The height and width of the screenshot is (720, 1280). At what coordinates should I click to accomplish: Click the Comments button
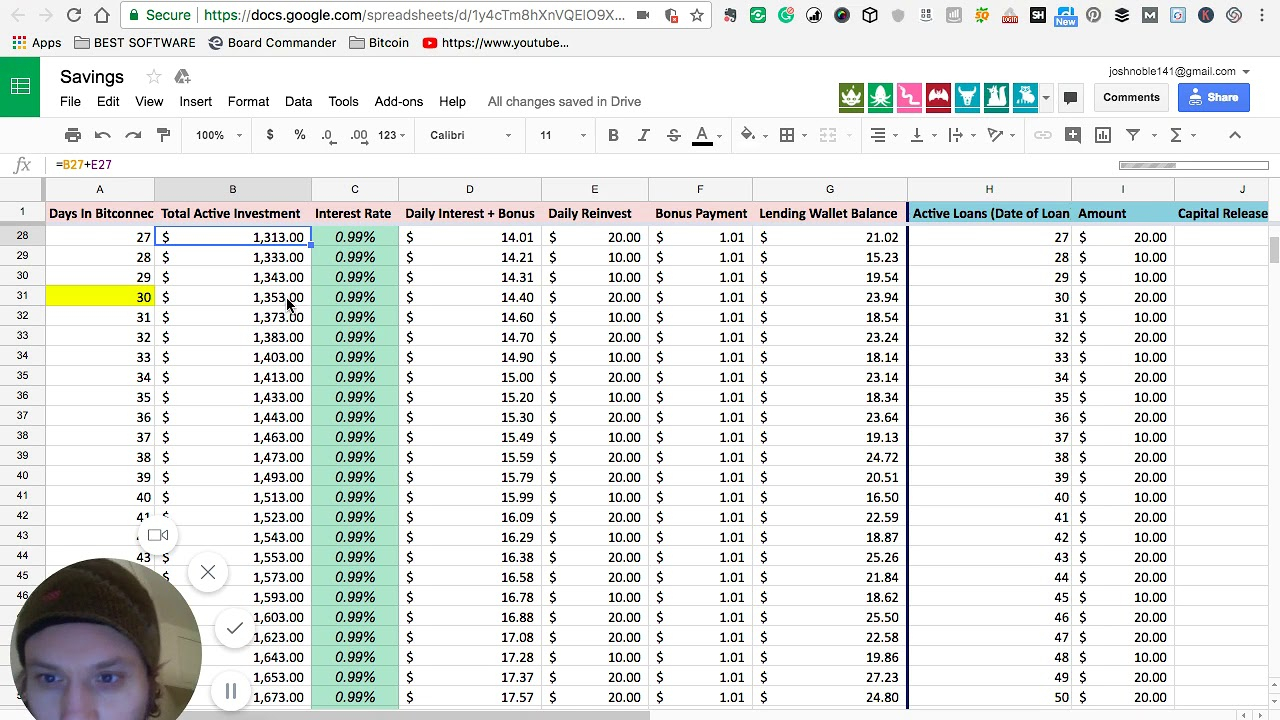pos(1131,97)
